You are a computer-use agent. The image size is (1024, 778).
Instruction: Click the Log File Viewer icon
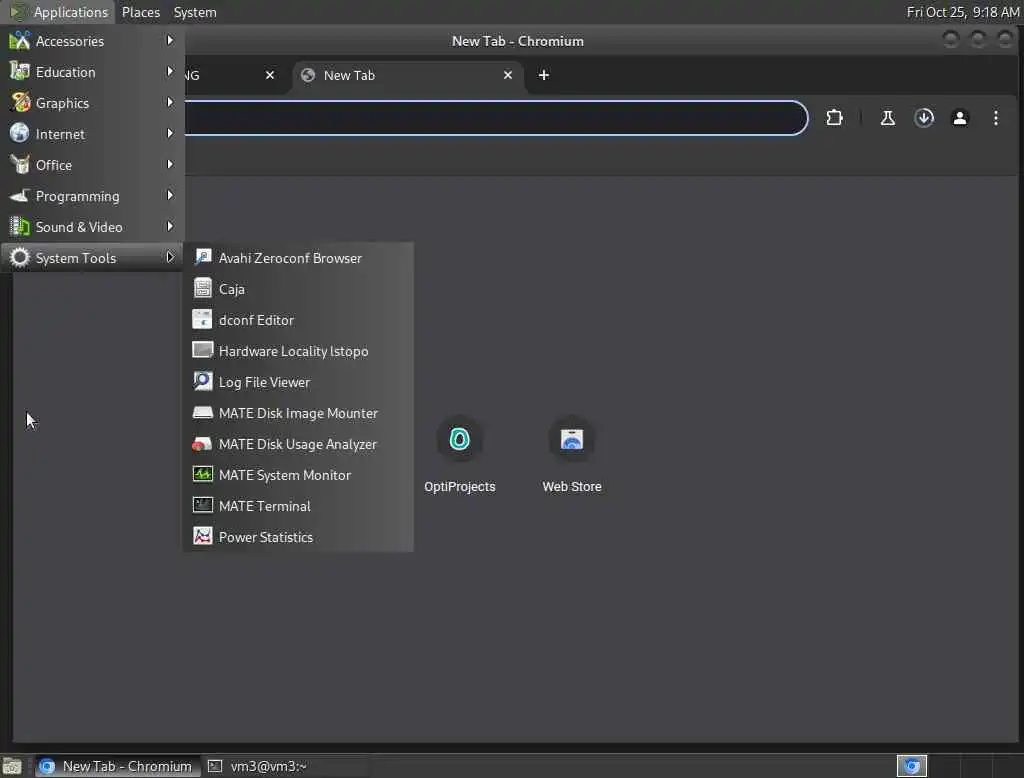(202, 381)
